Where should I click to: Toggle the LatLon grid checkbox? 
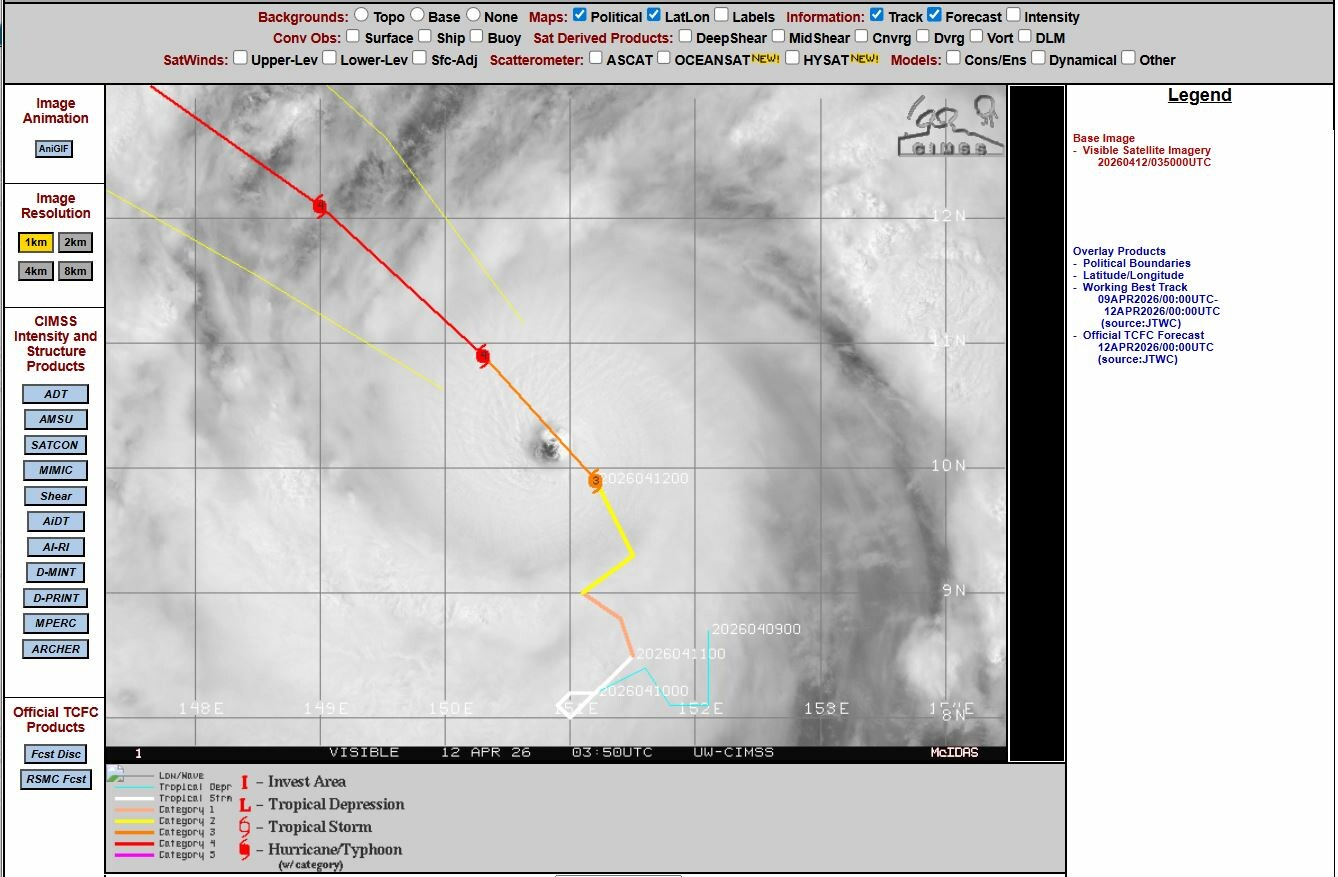[654, 16]
